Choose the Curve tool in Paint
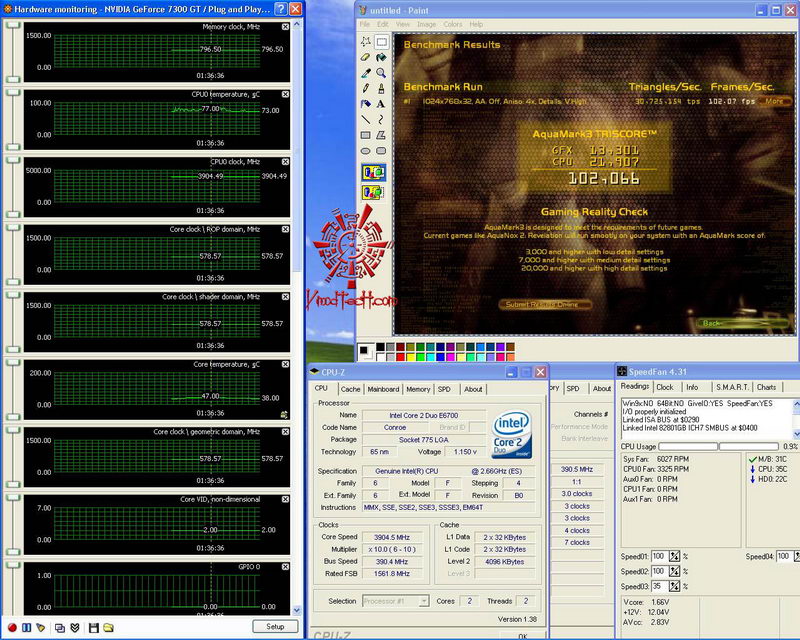Viewport: 800px width, 640px height. (x=381, y=119)
